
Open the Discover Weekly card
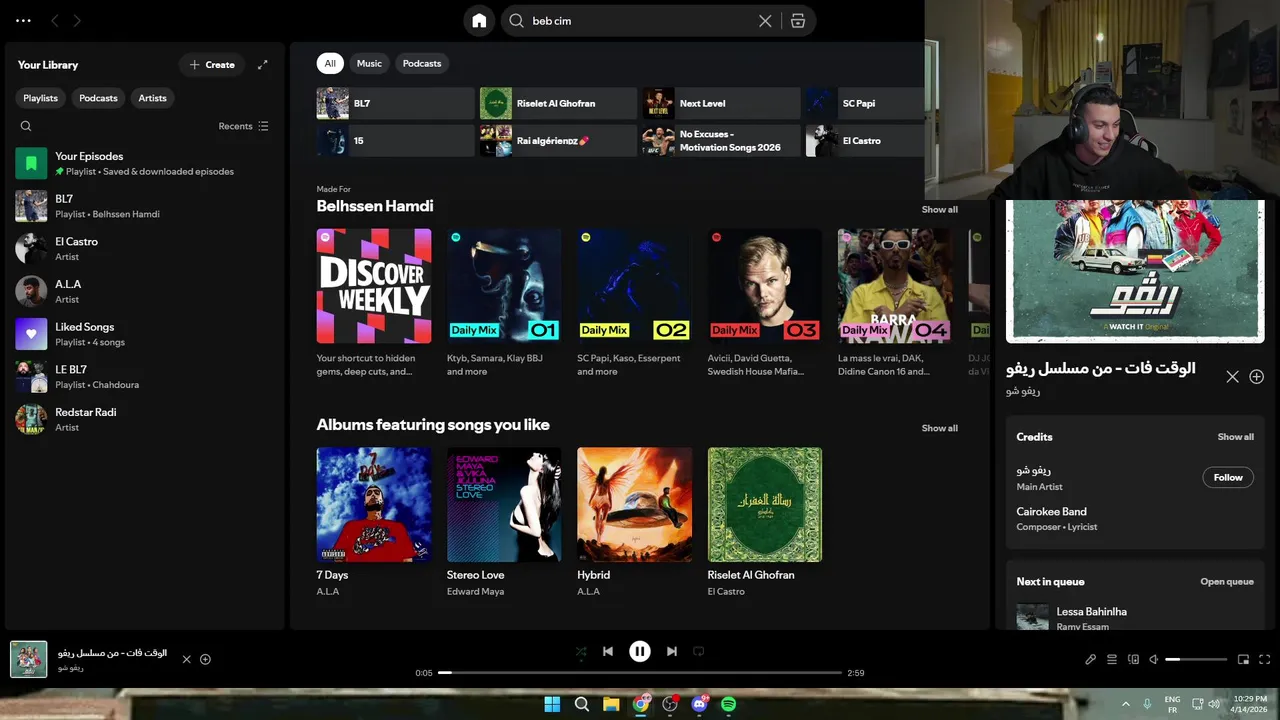click(374, 303)
